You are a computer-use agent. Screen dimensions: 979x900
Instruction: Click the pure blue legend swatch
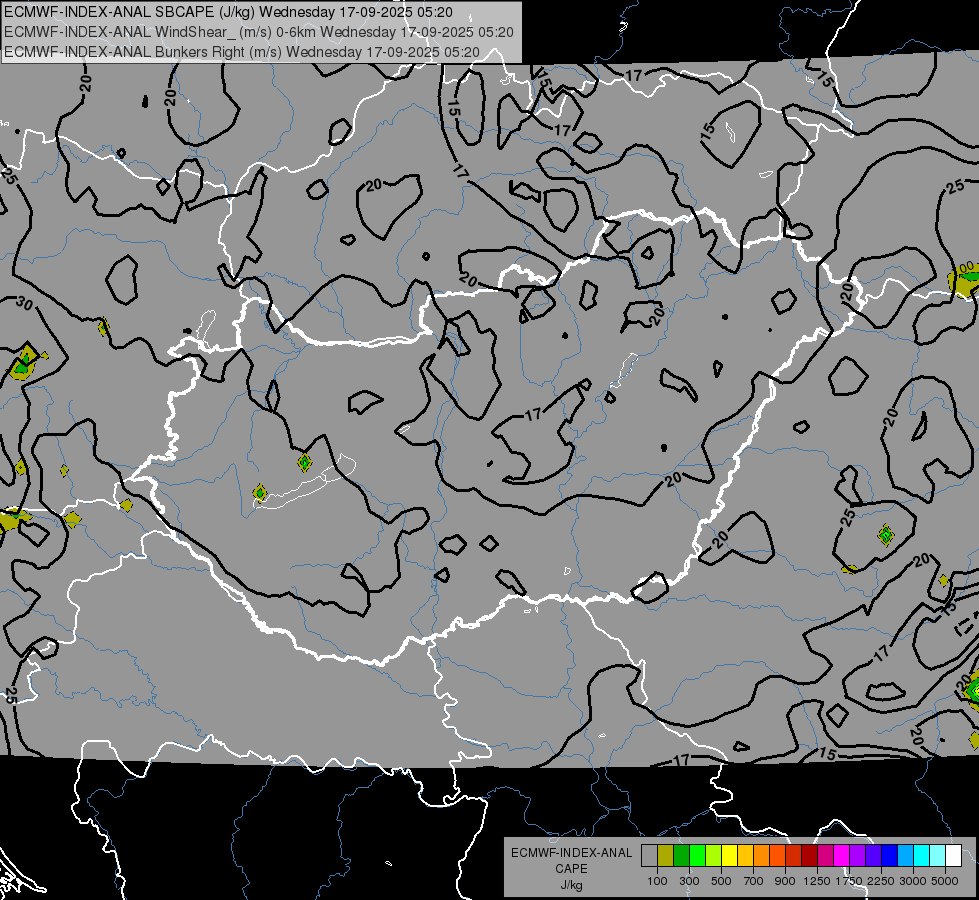coord(889,856)
